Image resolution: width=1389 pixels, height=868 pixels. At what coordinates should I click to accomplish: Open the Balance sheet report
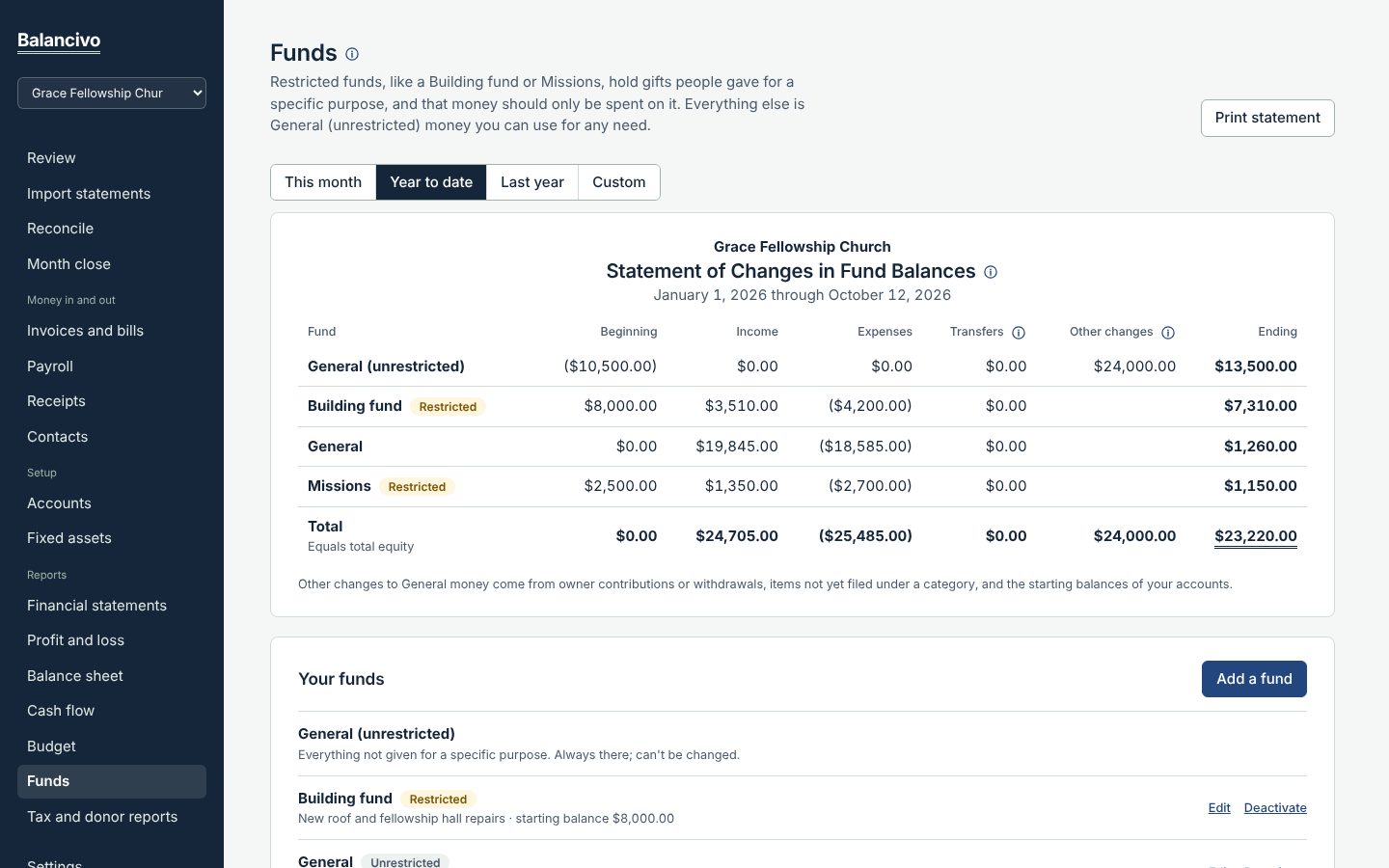coord(112,676)
